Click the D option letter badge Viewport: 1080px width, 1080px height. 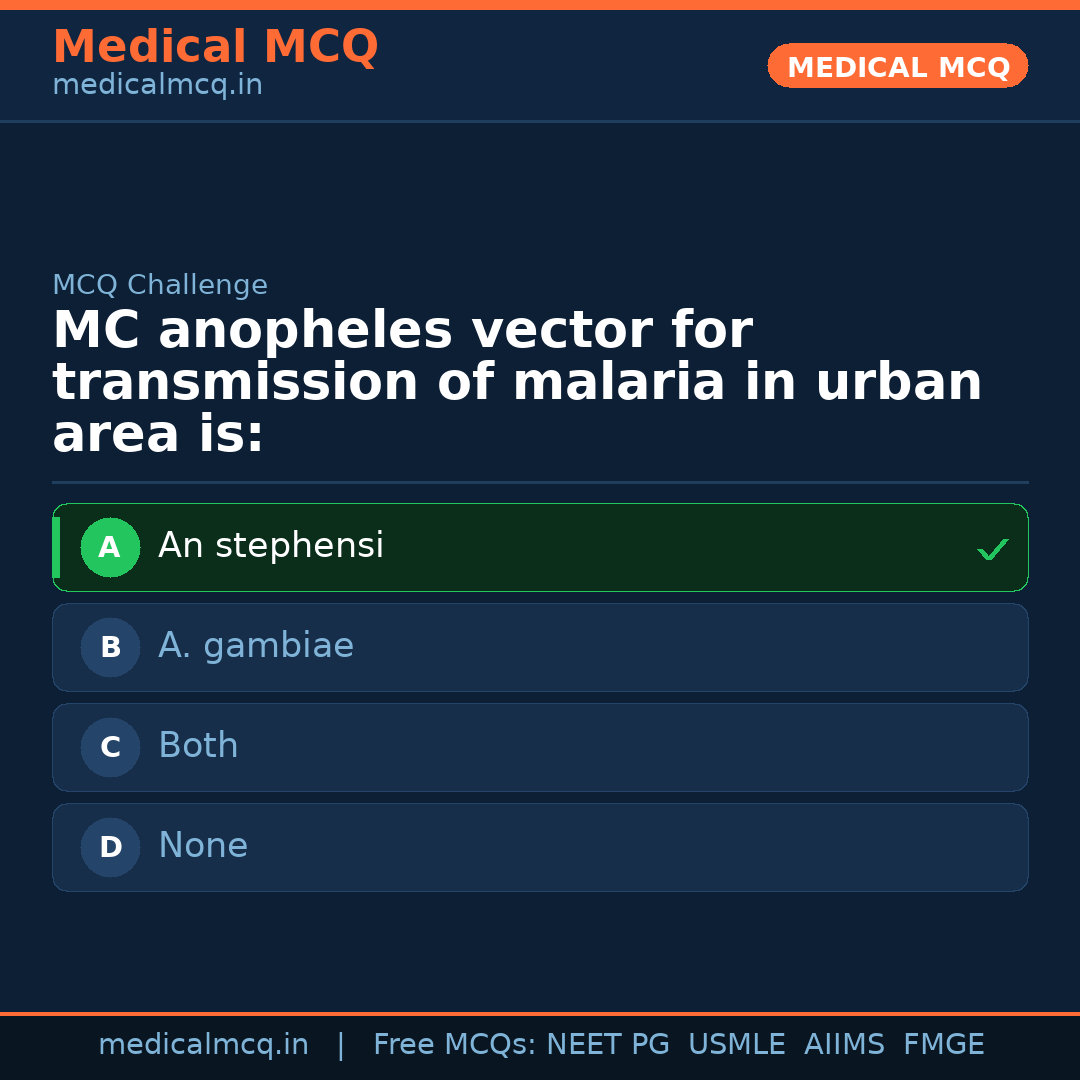click(x=110, y=847)
